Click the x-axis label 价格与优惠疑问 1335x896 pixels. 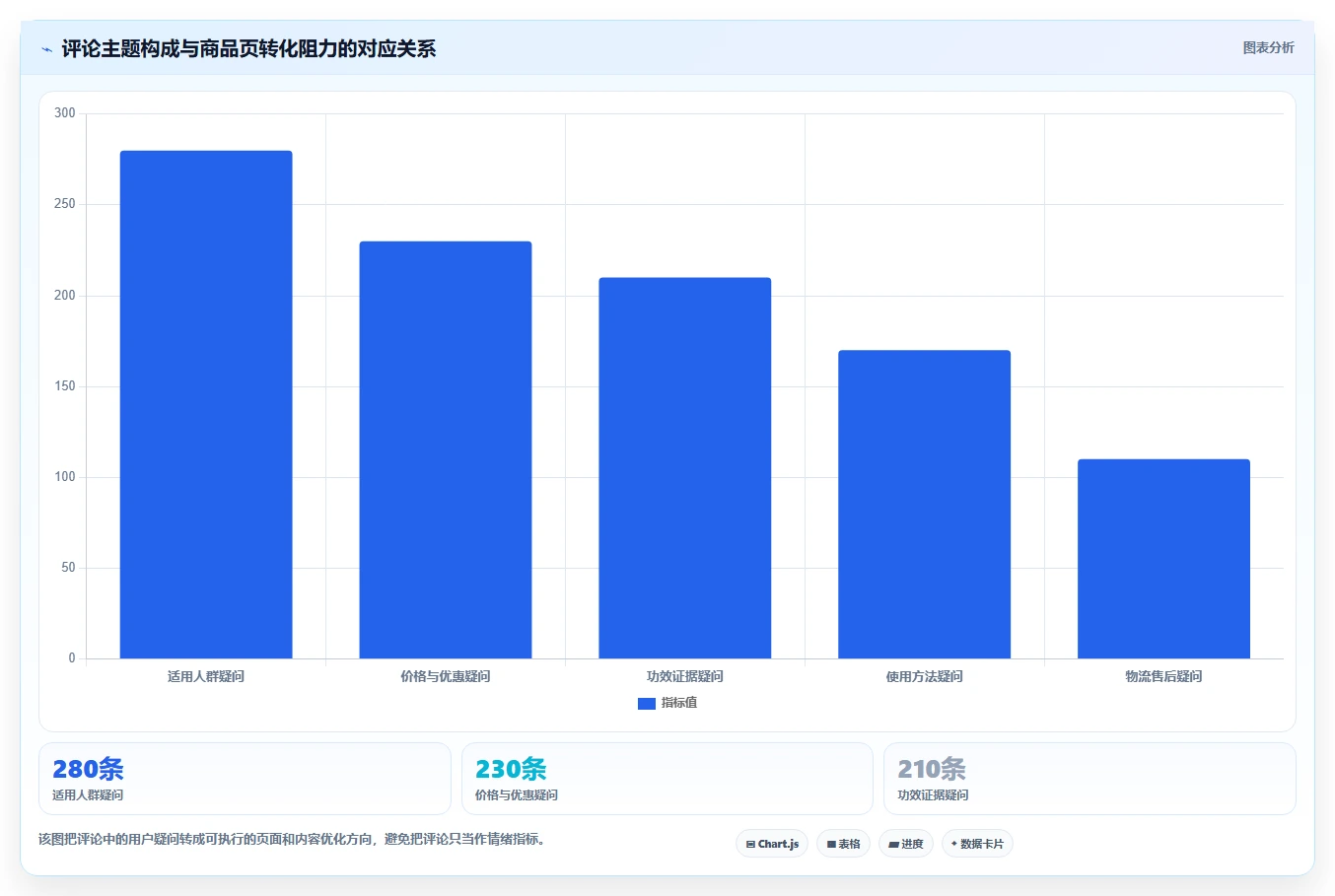point(446,676)
